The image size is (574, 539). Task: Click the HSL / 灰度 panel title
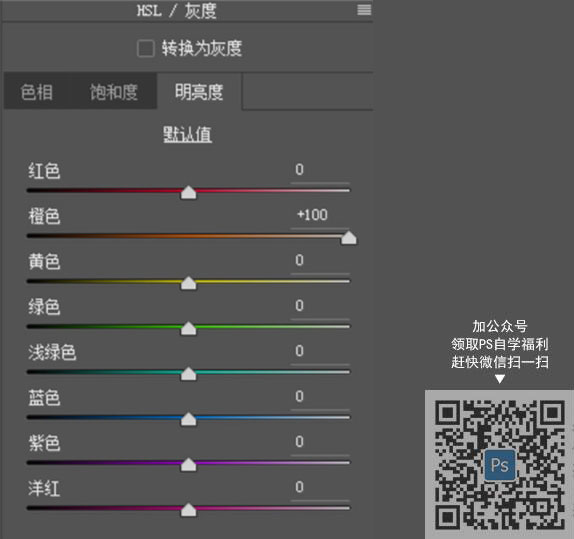(x=177, y=11)
